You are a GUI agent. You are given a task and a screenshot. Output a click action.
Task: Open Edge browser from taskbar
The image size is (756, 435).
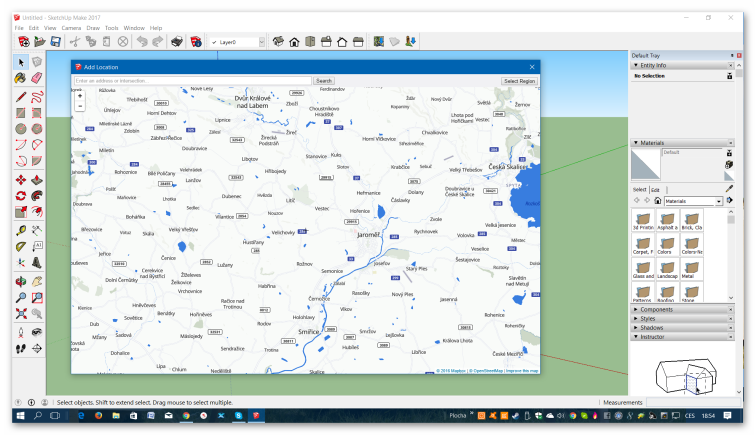coord(81,415)
